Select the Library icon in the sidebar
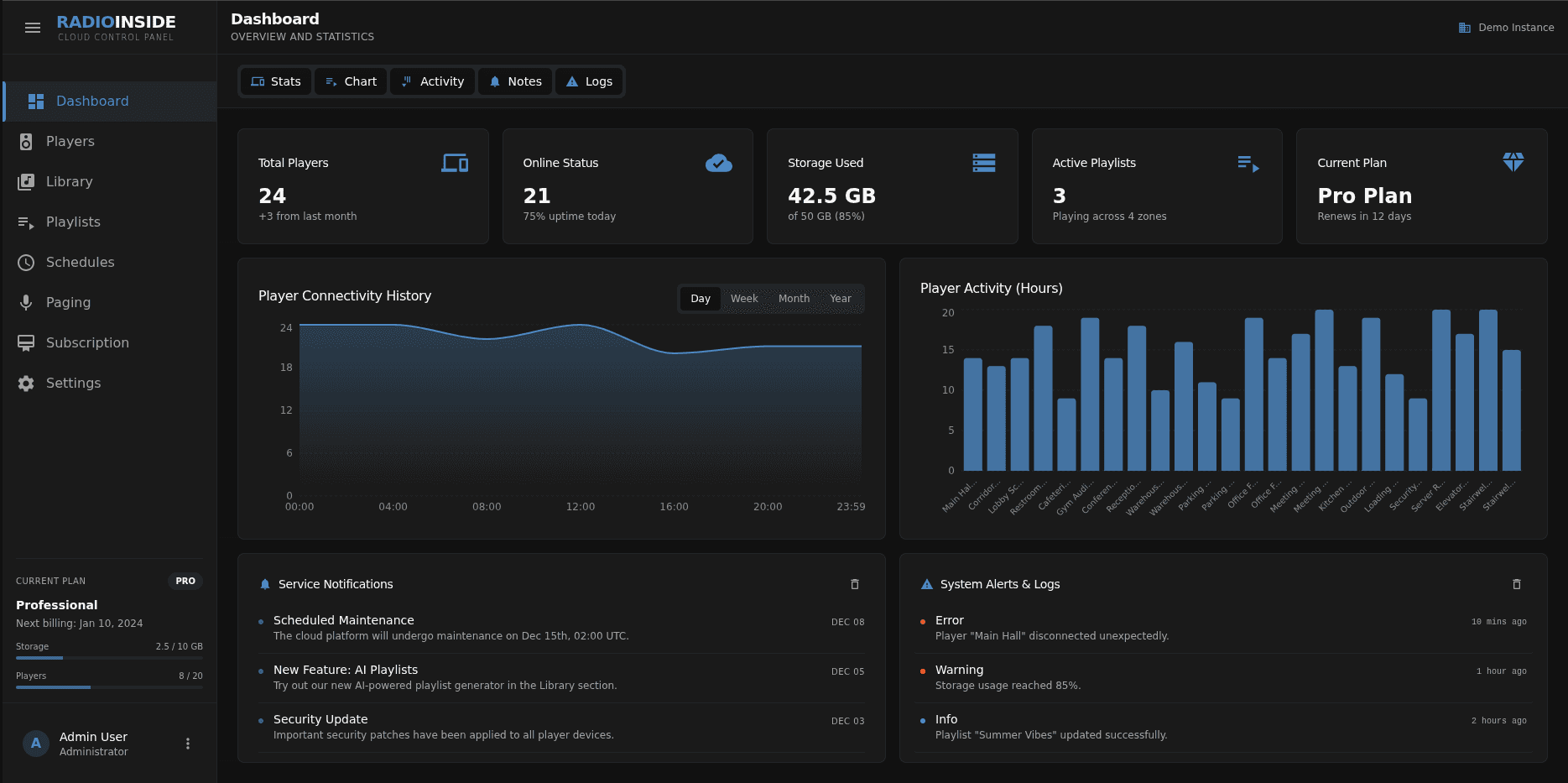The image size is (1568, 783). point(25,181)
